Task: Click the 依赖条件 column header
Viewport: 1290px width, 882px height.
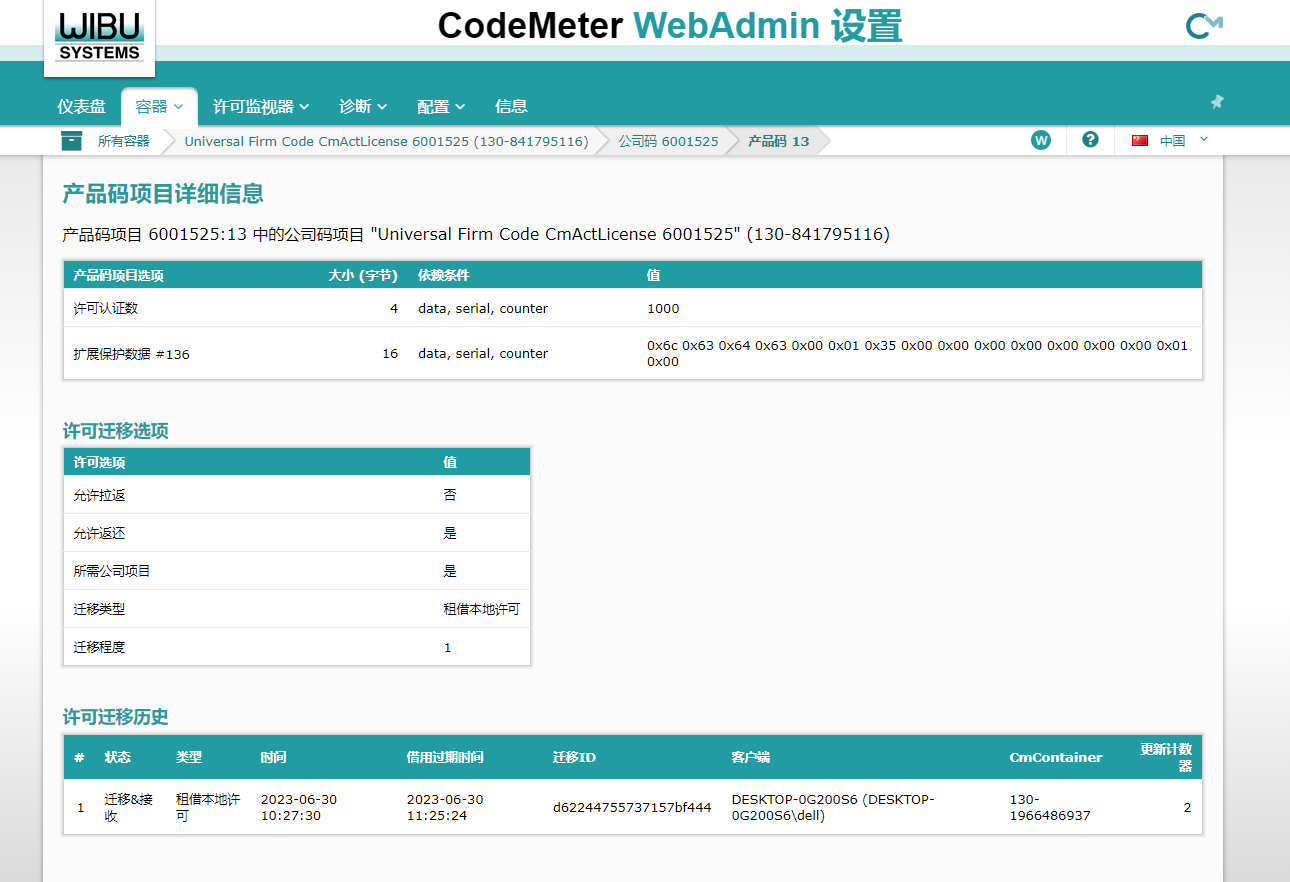Action: click(x=444, y=275)
